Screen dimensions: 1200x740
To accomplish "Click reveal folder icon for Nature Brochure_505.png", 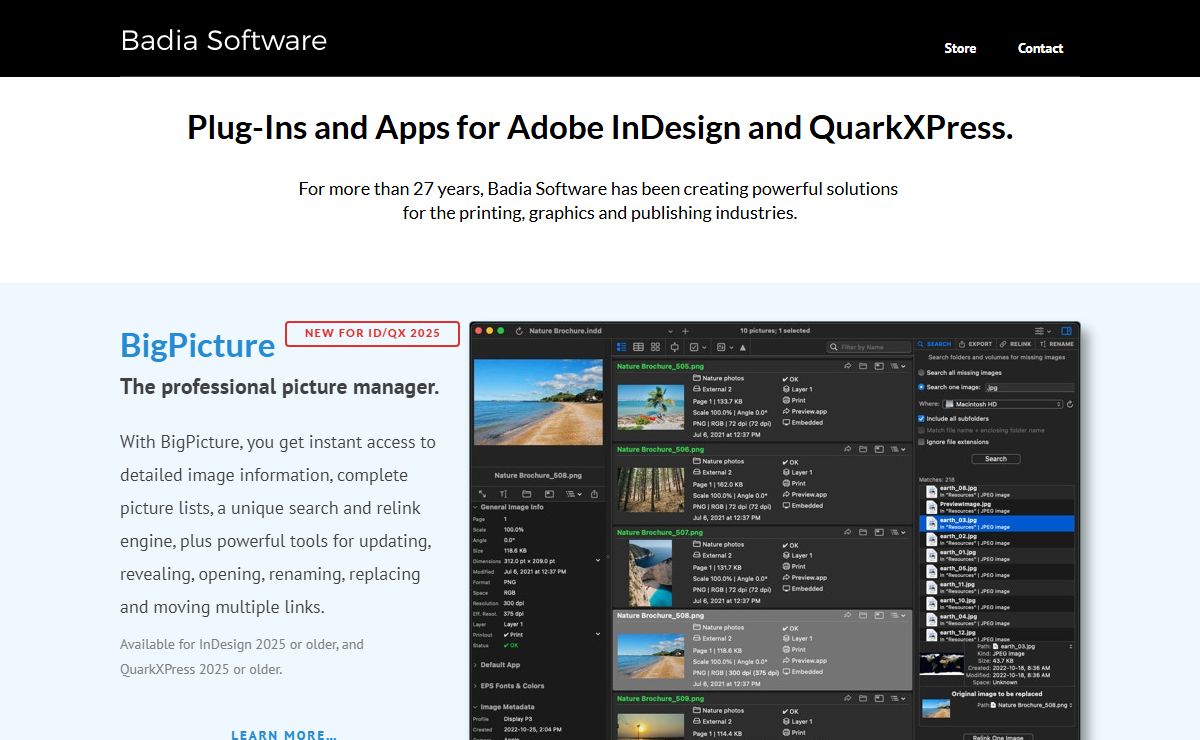I will 863,366.
